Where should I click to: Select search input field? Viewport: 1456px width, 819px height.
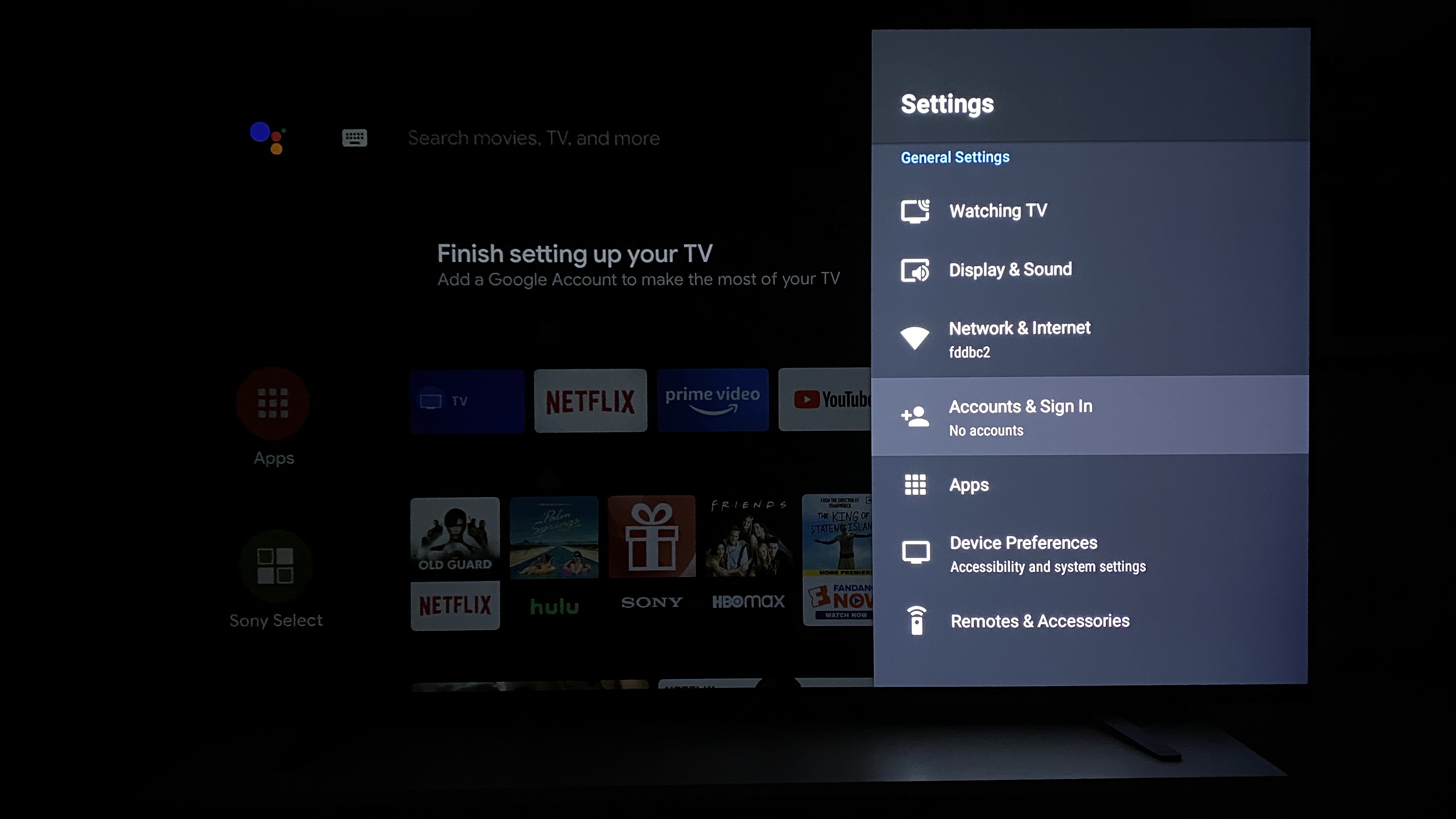click(x=534, y=138)
